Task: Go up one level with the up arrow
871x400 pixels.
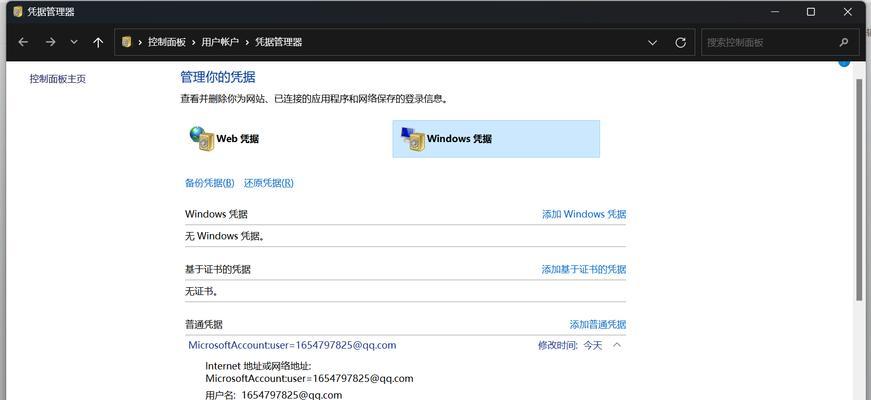Action: tap(98, 42)
